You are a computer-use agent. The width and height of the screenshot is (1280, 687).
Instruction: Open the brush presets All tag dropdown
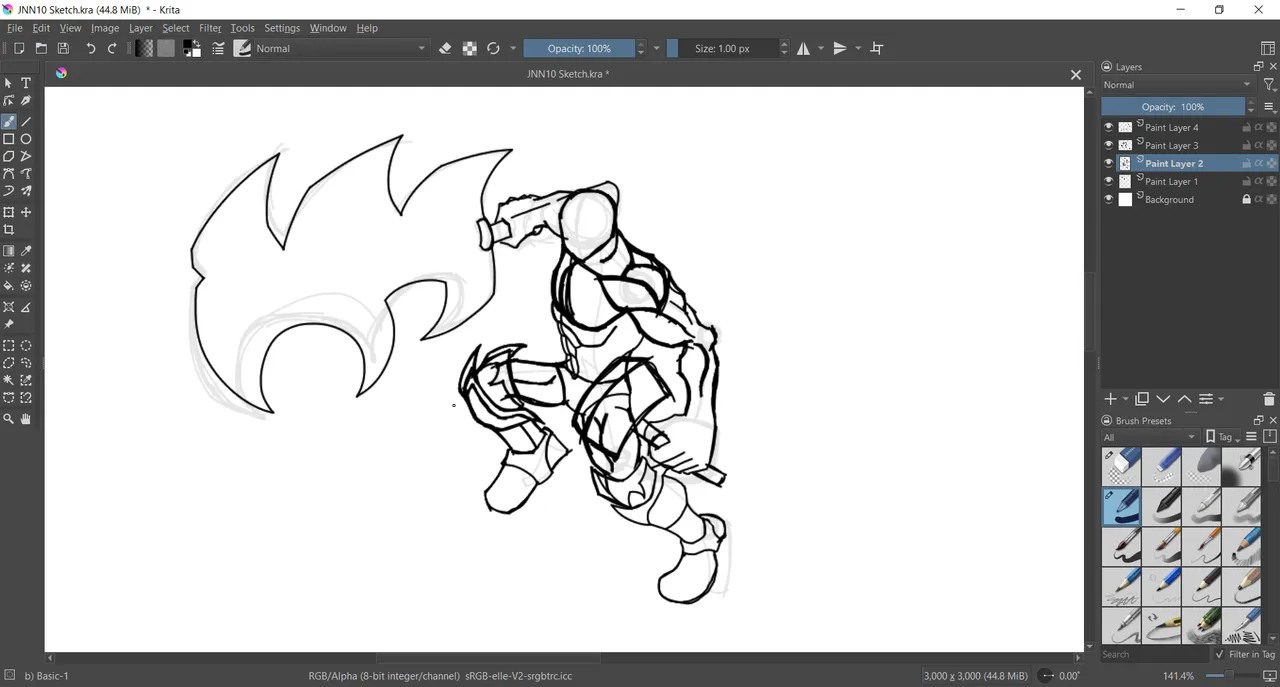(x=1149, y=437)
